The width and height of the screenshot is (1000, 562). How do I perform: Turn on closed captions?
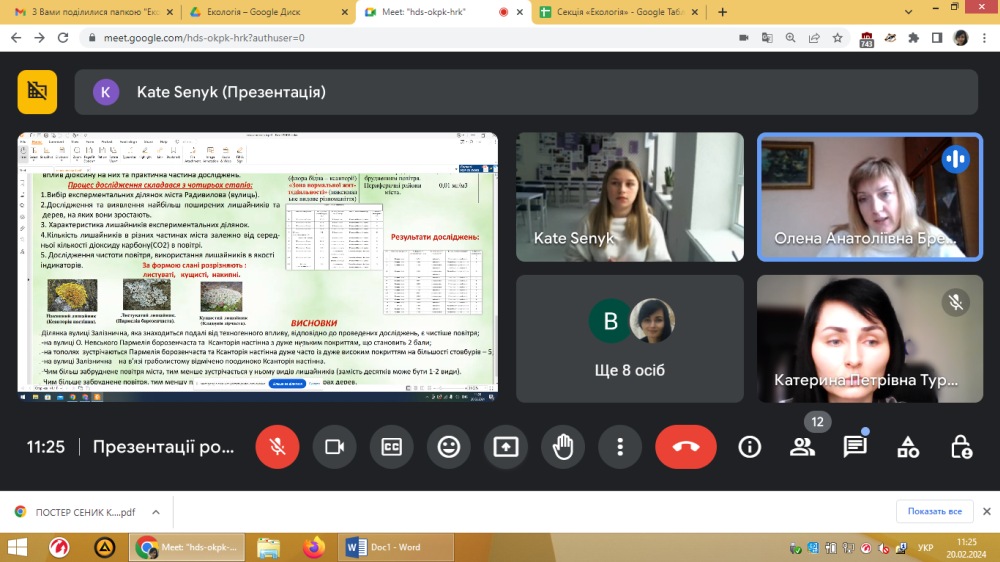coord(391,447)
